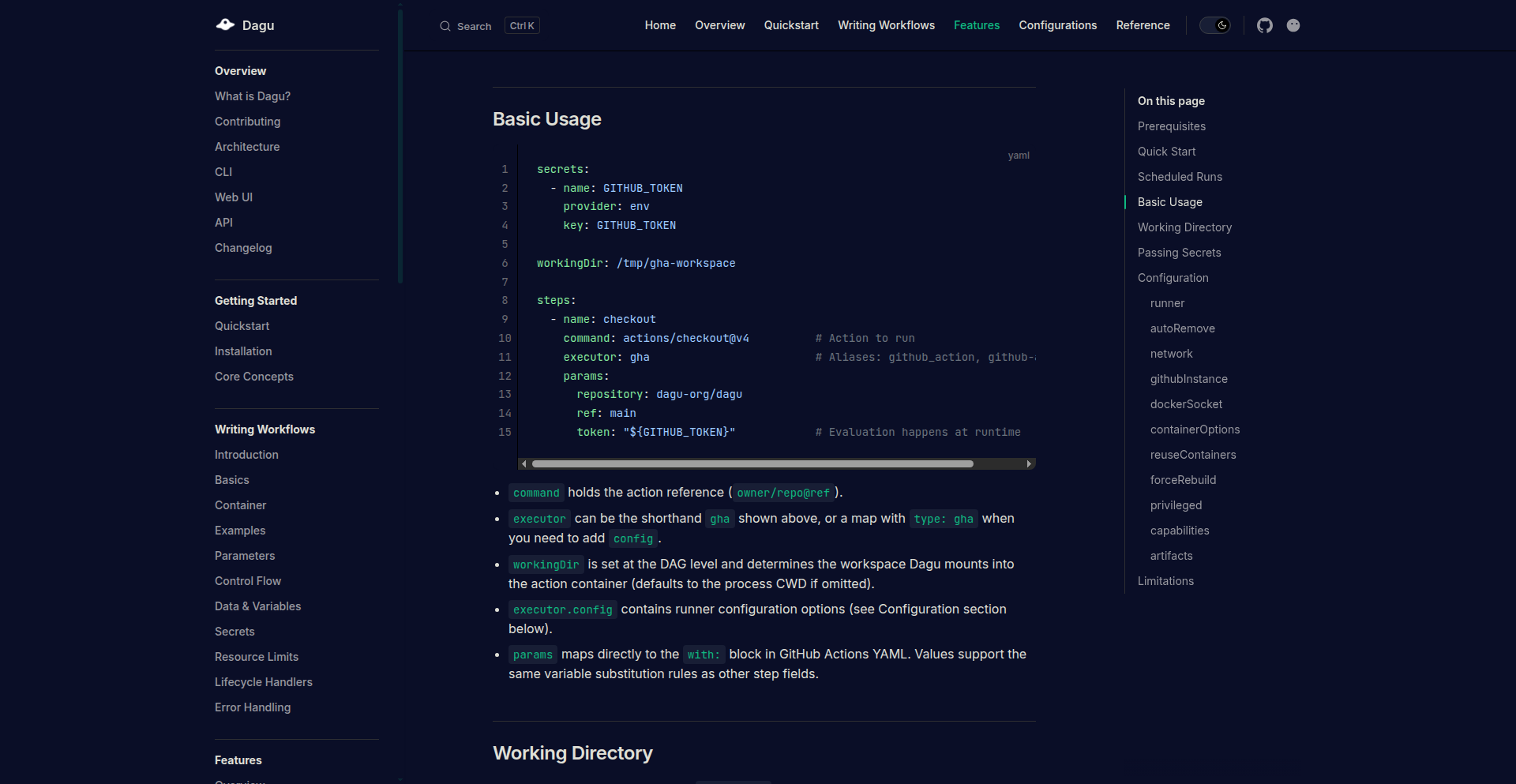Image resolution: width=1516 pixels, height=784 pixels.
Task: Open the Error Handling sidebar link
Action: click(252, 707)
